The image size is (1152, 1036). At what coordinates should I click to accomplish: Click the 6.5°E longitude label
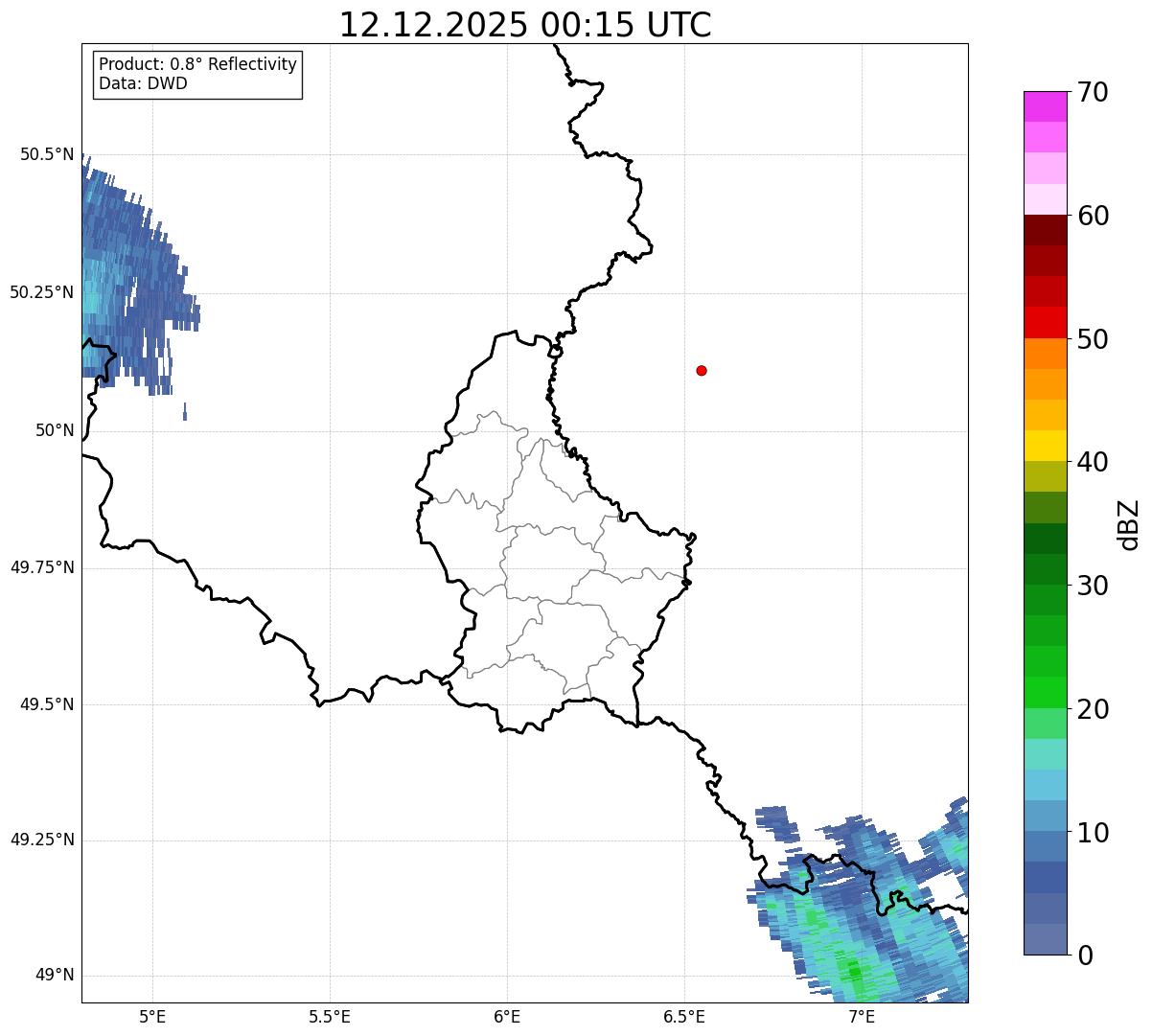pos(684,1016)
